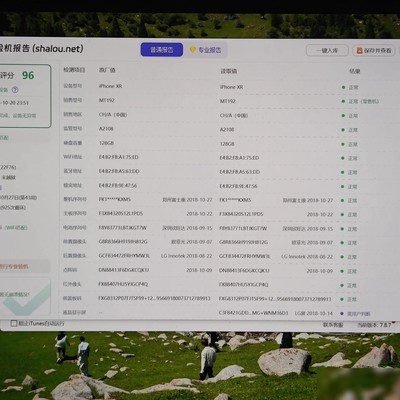Click the orange save icon on 保存并查看
Image resolution: width=400 pixels, height=400 pixels.
[x=359, y=51]
